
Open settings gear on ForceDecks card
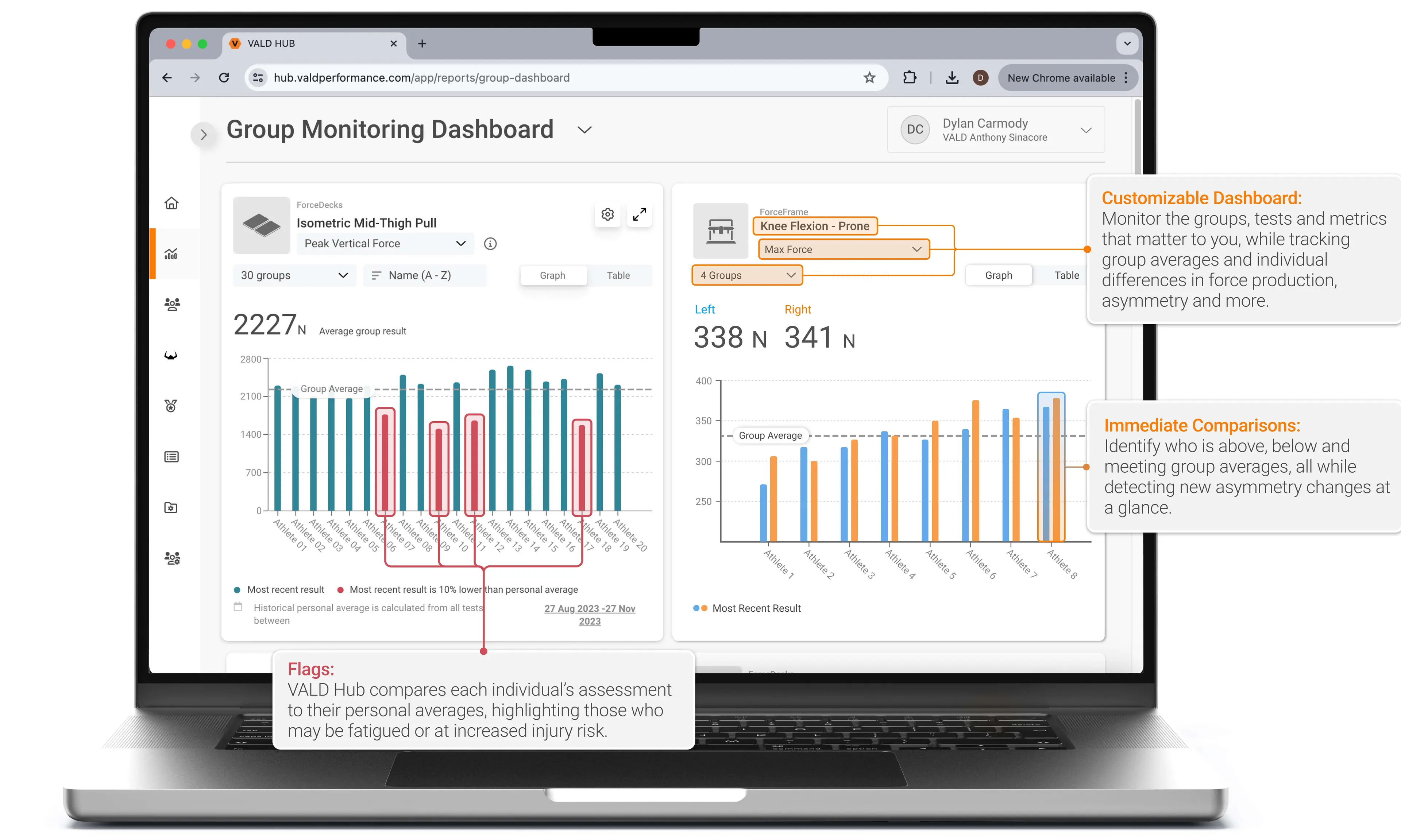pyautogui.click(x=607, y=214)
